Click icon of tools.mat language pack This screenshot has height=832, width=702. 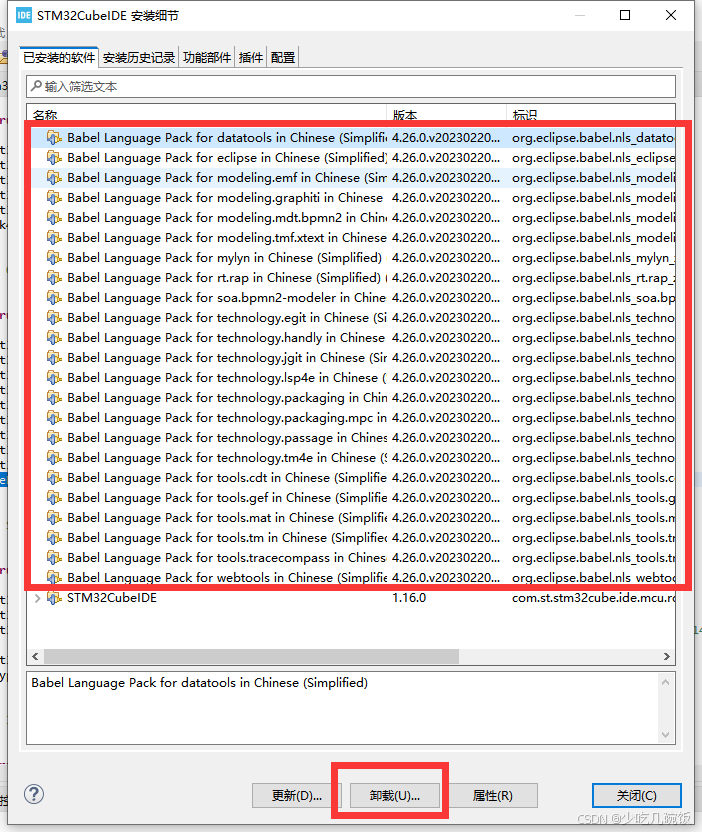pyautogui.click(x=54, y=517)
